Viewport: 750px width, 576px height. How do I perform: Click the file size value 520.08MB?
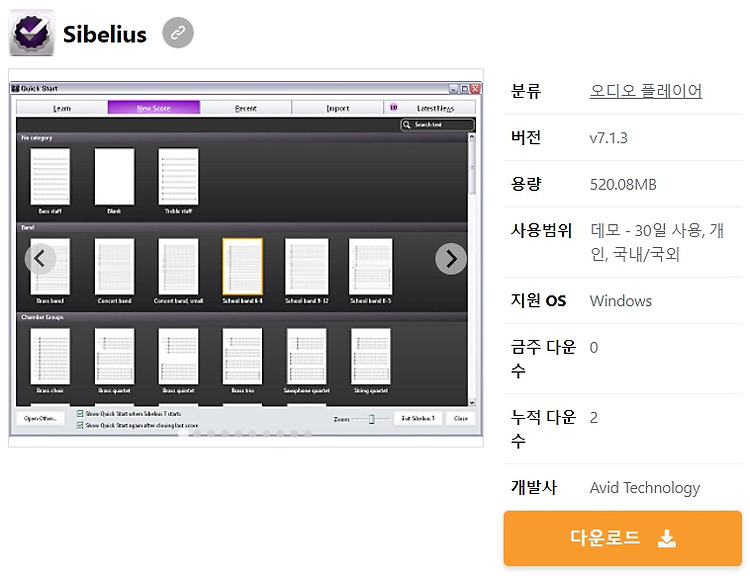click(x=623, y=184)
